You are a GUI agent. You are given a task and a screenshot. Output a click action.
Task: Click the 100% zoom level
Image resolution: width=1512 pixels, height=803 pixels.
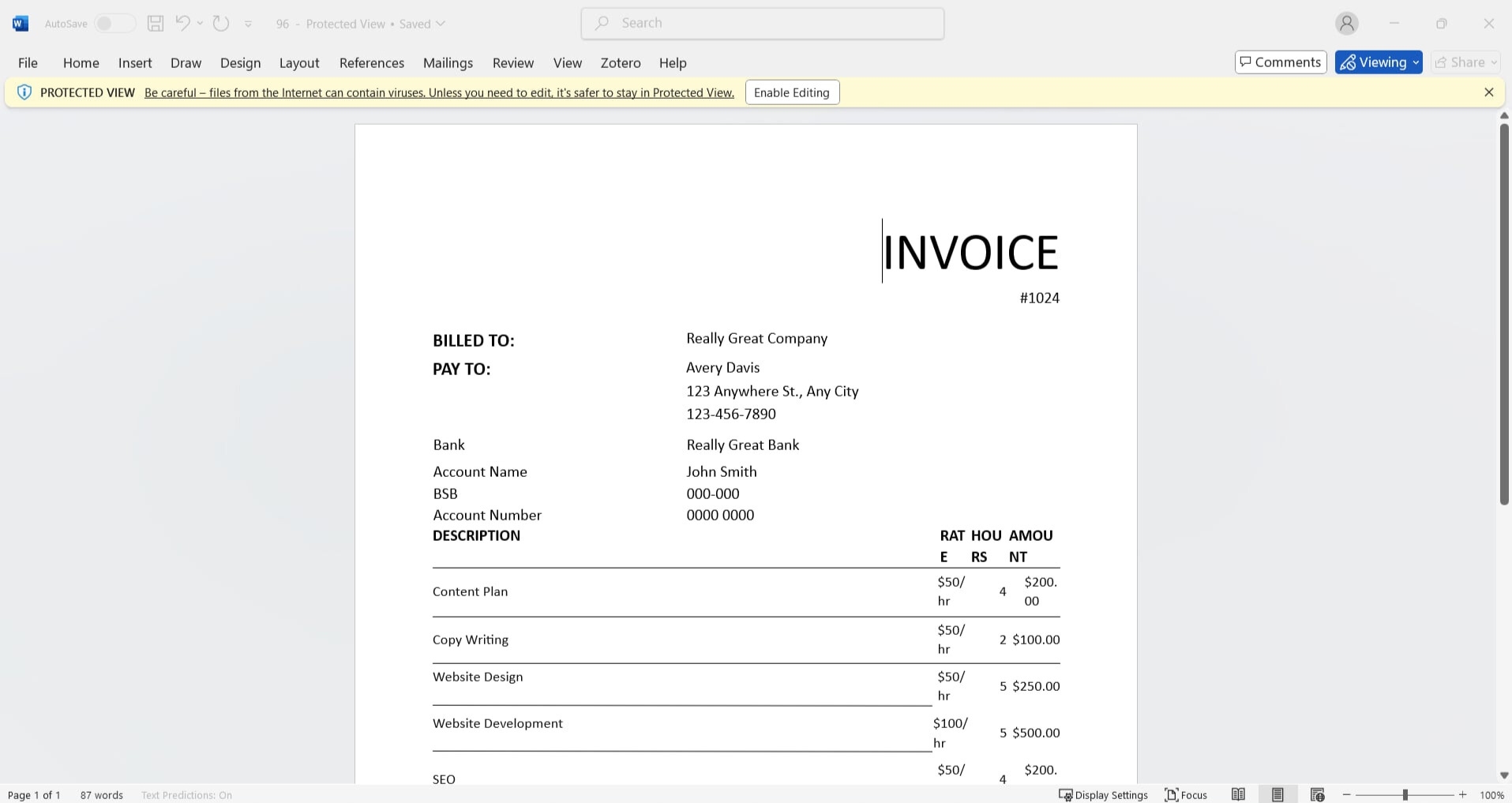(1491, 794)
